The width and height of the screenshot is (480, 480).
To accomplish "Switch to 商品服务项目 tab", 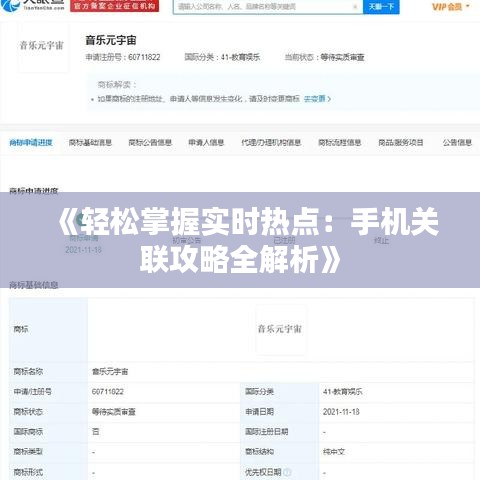I will [401, 143].
